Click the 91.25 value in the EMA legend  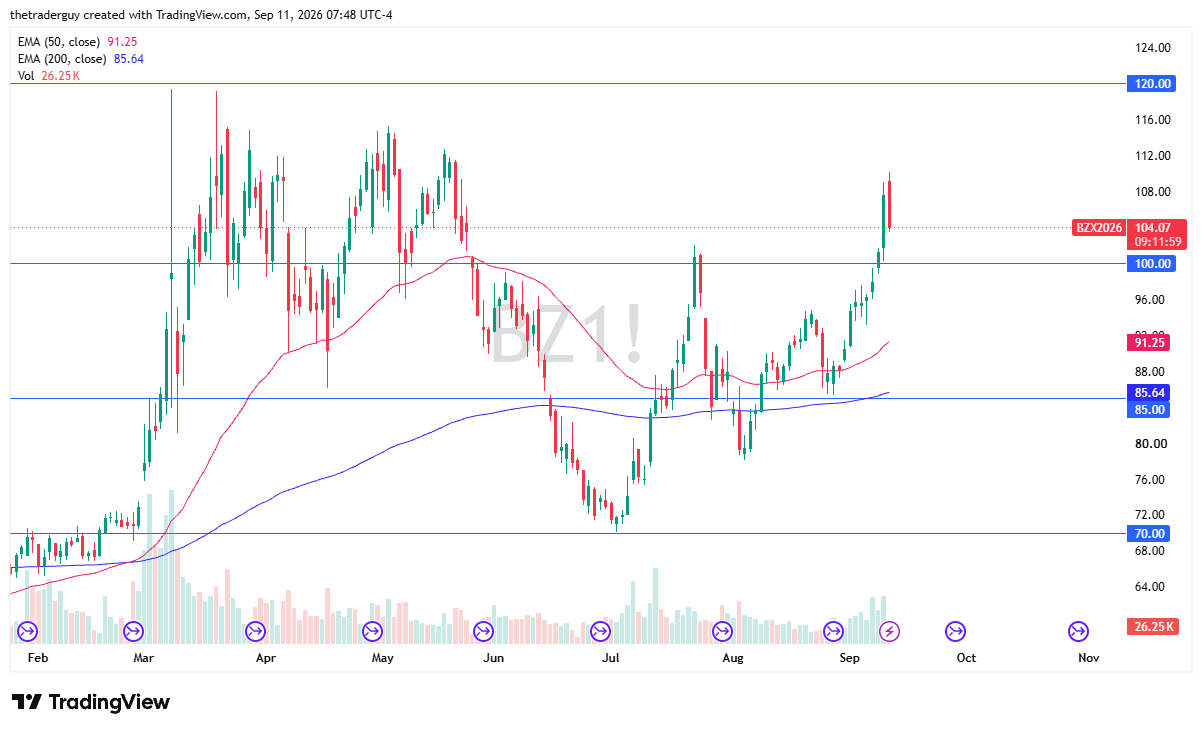120,43
